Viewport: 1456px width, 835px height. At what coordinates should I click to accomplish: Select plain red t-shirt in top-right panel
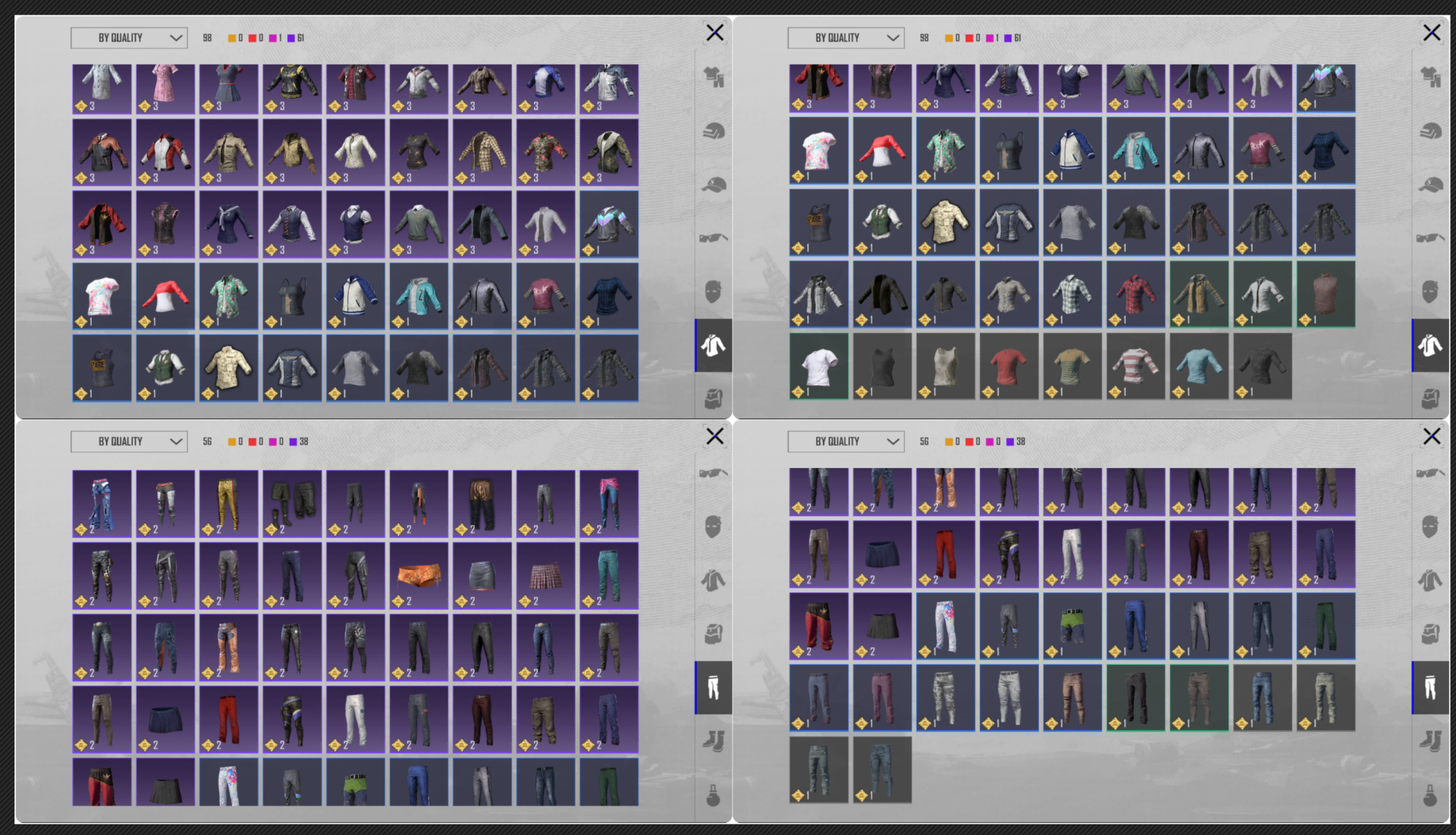(1009, 366)
